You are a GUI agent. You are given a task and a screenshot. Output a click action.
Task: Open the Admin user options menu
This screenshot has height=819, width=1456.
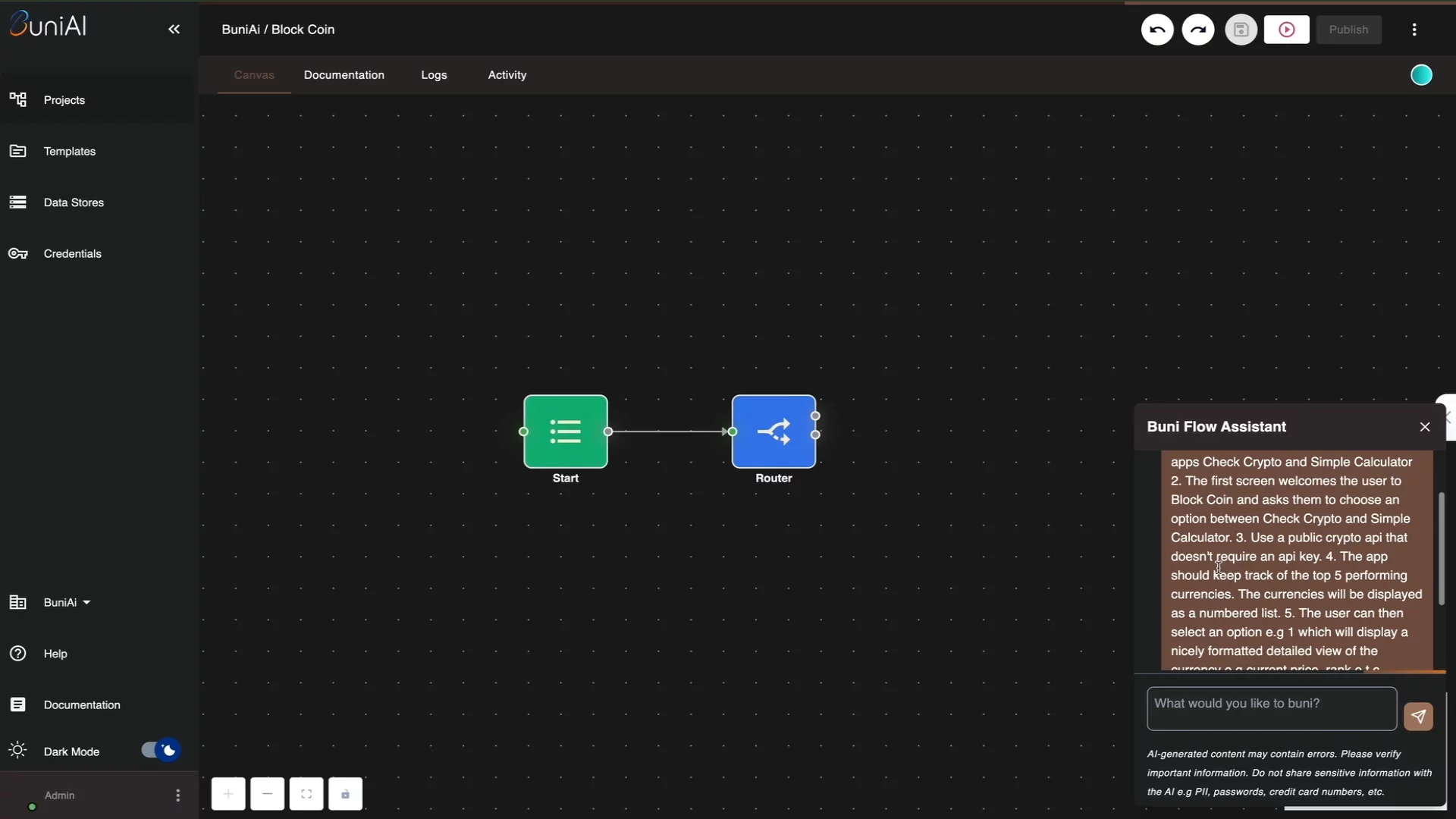(x=177, y=795)
